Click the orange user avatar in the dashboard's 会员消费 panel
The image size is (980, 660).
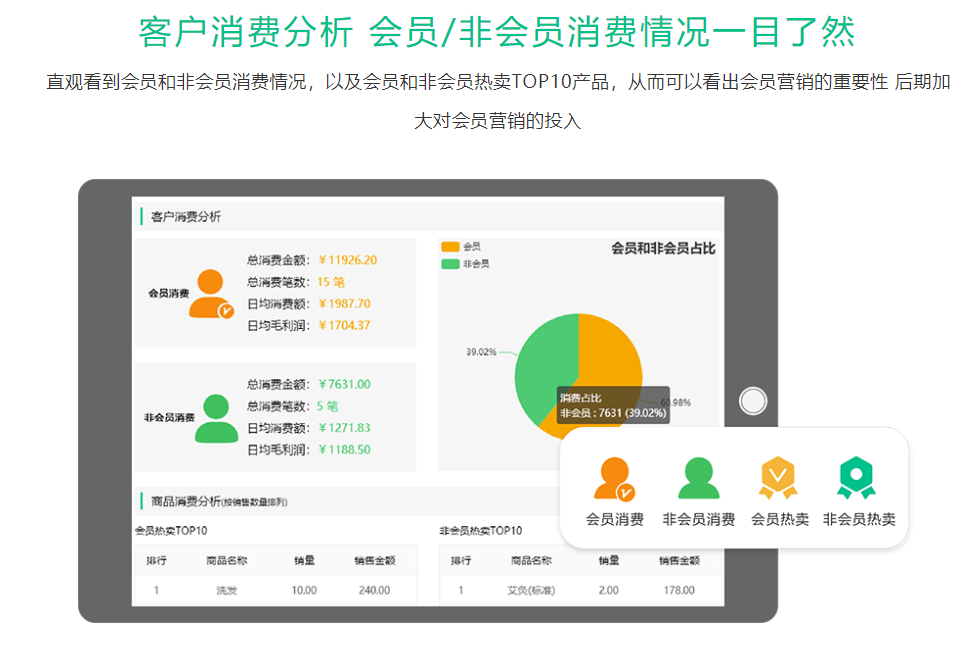[x=211, y=294]
